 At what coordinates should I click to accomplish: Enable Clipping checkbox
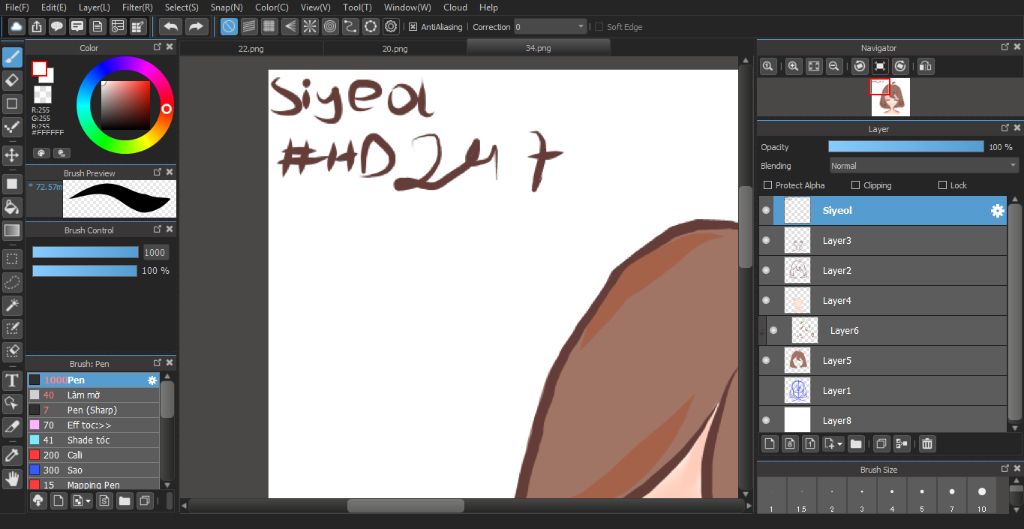[856, 185]
